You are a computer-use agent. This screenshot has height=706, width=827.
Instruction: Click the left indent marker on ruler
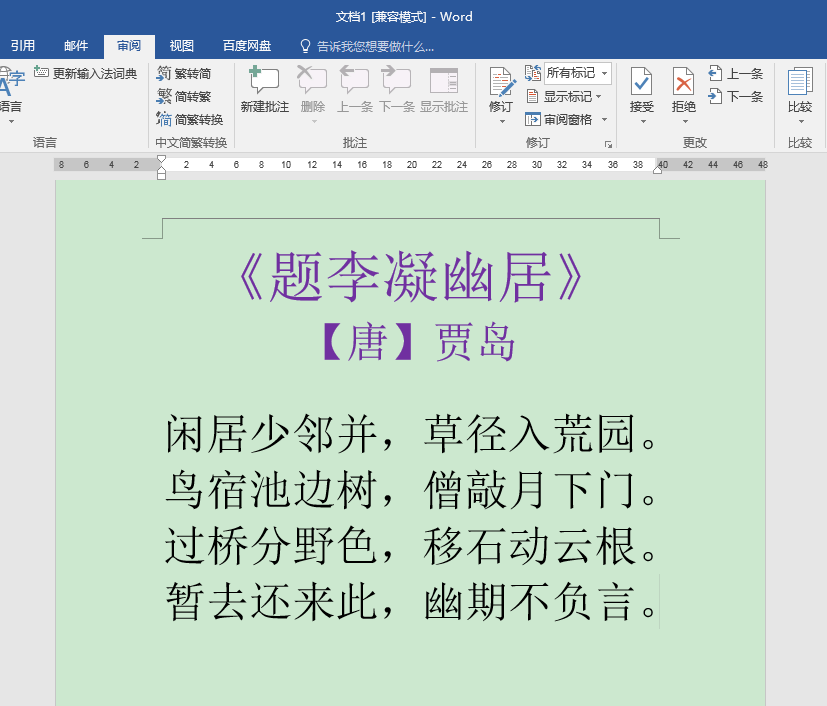pyautogui.click(x=161, y=175)
